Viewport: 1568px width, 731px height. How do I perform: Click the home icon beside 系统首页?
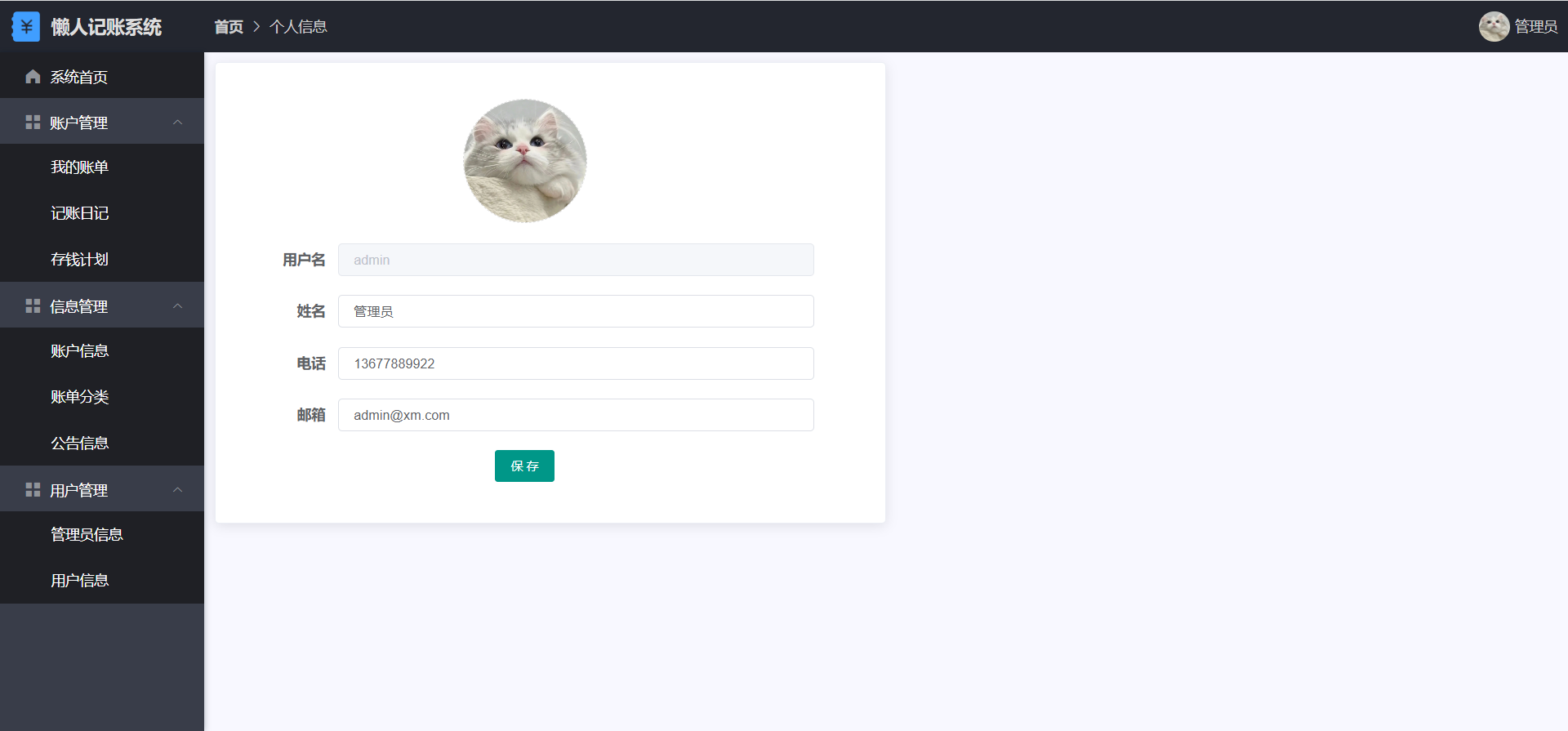pos(33,77)
